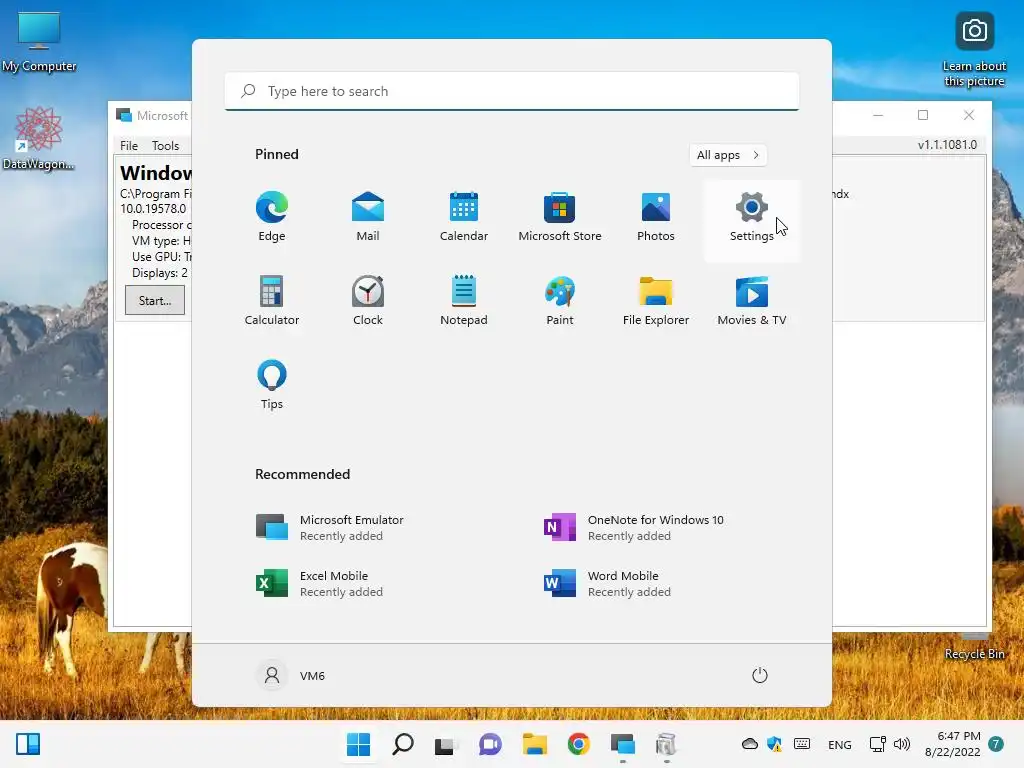Open Edge from pinned apps

272,217
